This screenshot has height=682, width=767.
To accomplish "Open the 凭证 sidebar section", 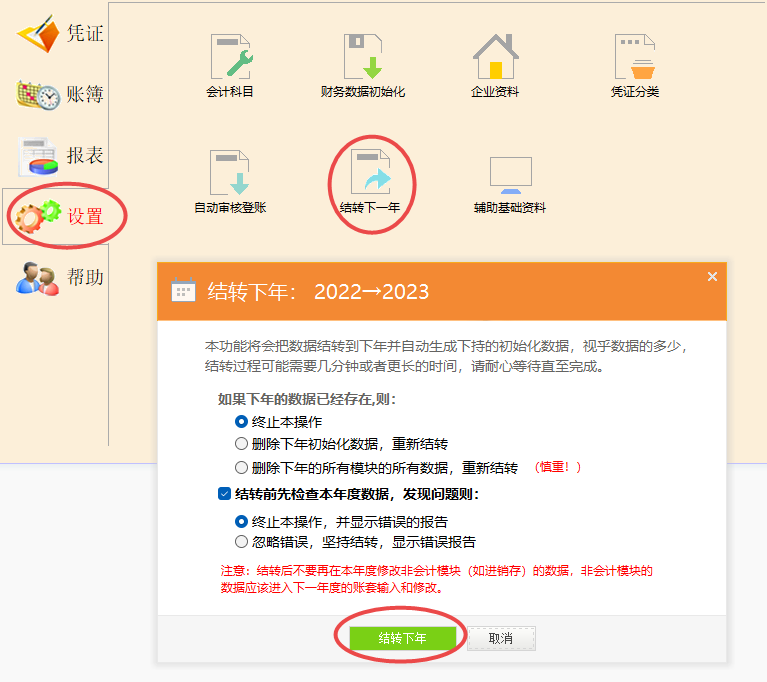I will point(60,33).
